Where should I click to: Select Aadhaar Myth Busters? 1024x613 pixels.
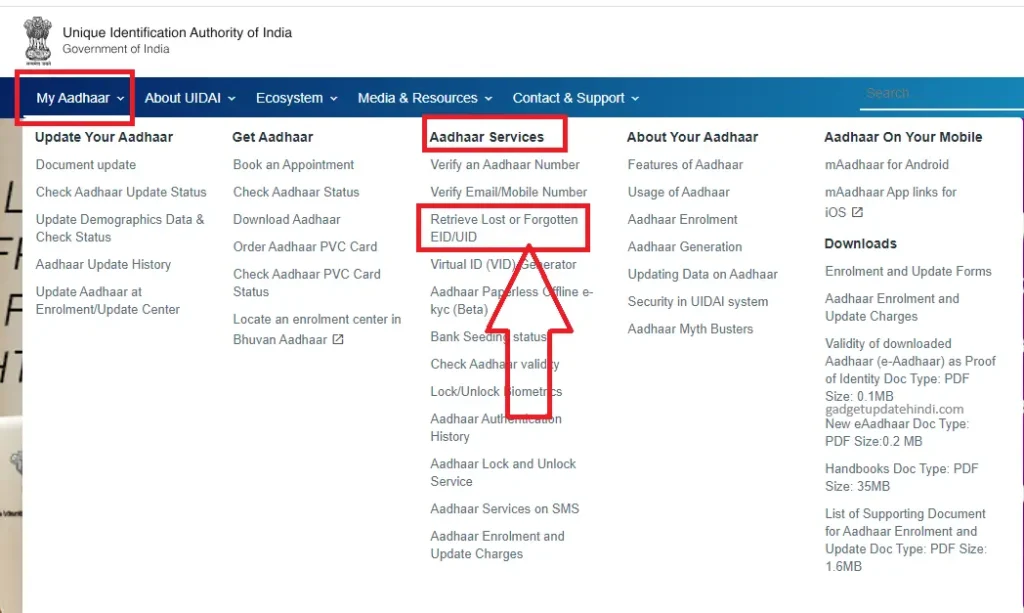pos(691,328)
